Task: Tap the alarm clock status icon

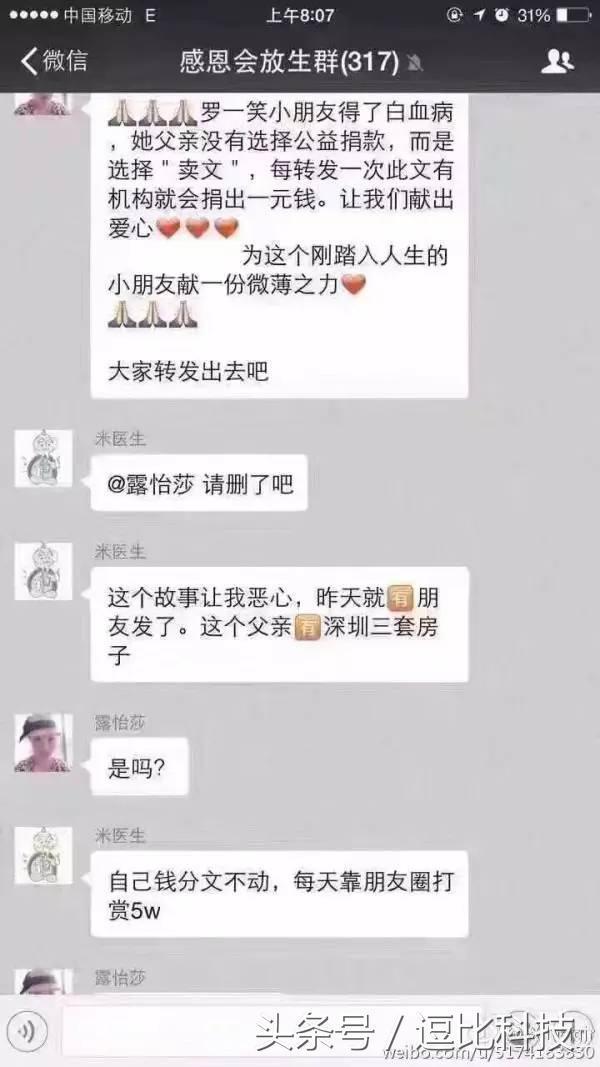Action: [502, 14]
